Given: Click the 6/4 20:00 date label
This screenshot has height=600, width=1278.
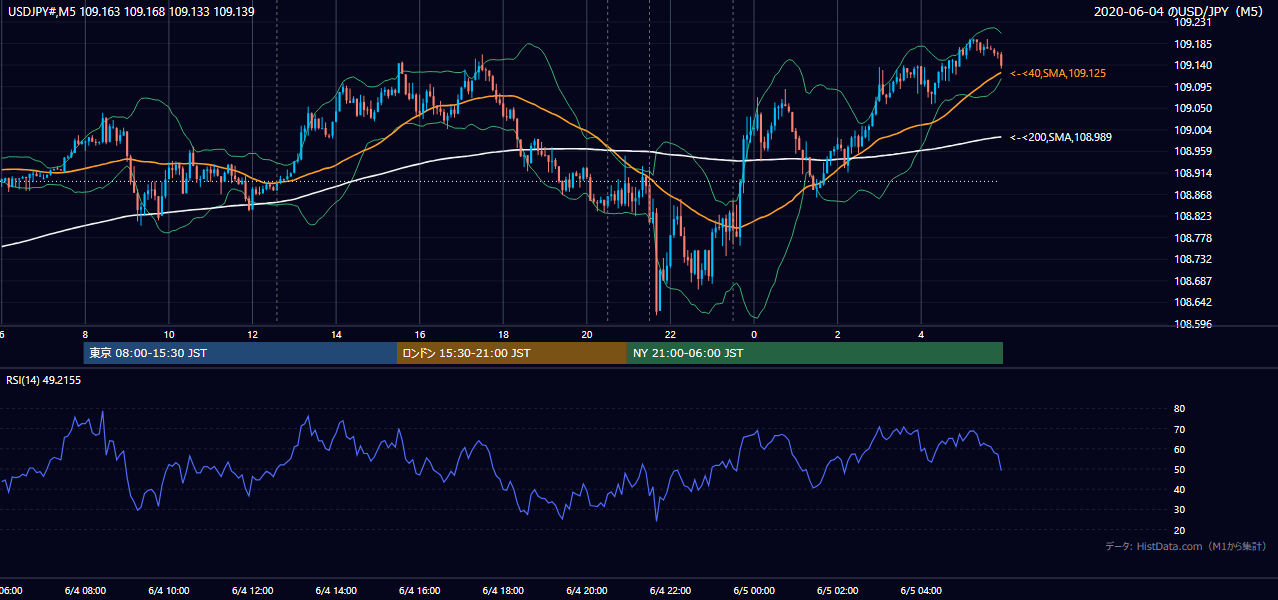Looking at the screenshot, I should click(587, 591).
